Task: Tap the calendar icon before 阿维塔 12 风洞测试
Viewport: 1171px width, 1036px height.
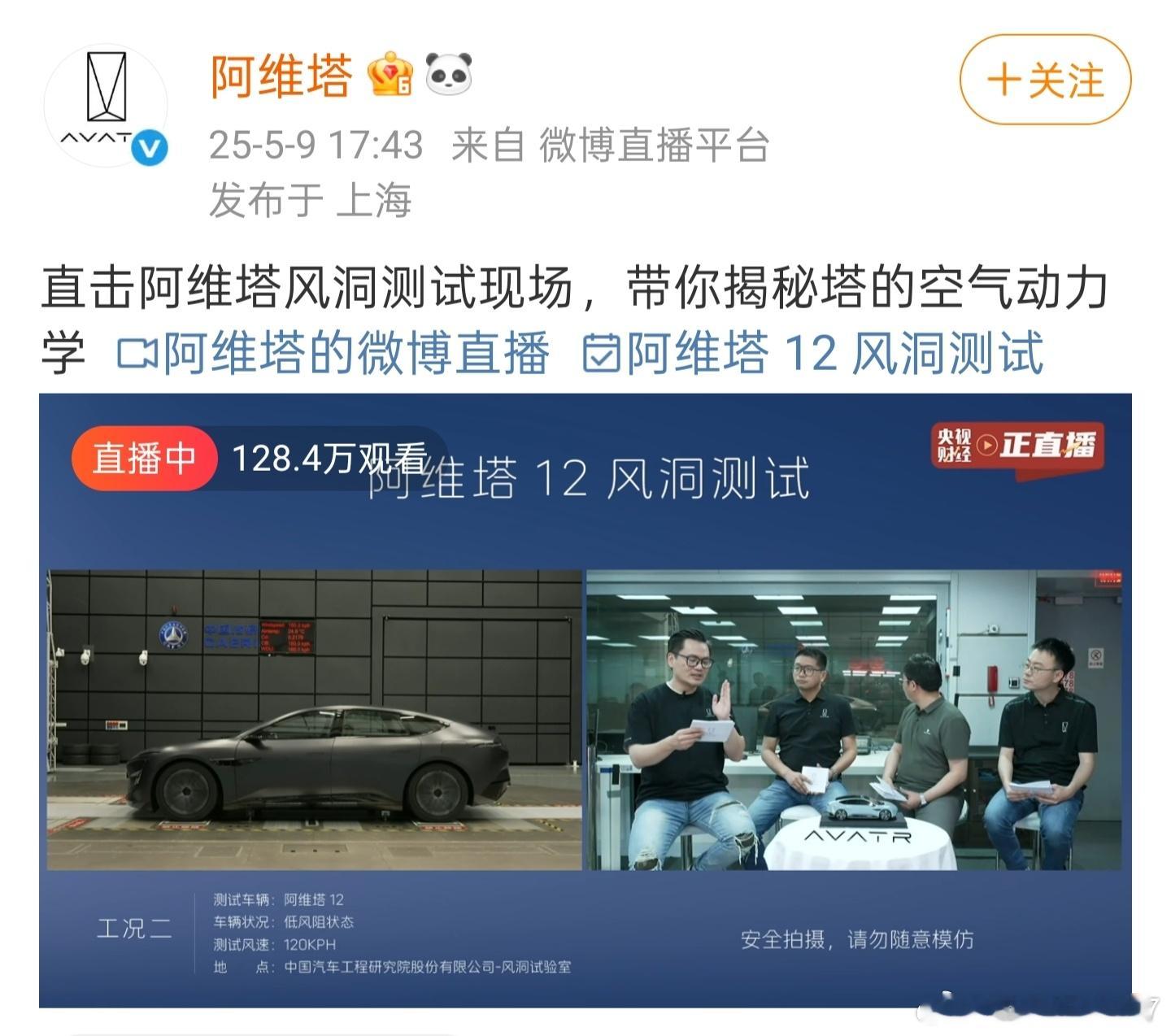Action: click(x=602, y=354)
